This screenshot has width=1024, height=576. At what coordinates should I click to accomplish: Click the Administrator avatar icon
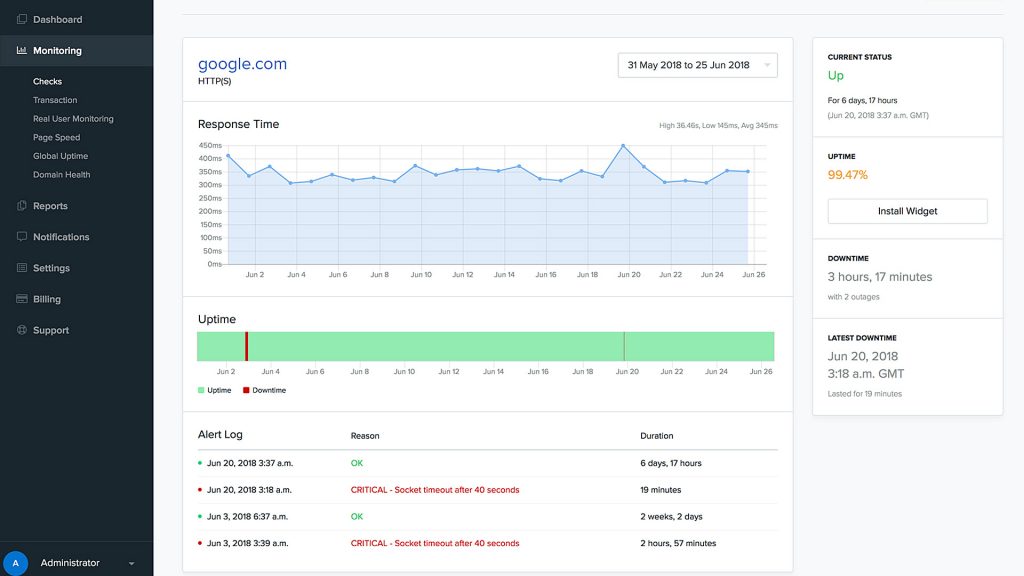pyautogui.click(x=14, y=563)
